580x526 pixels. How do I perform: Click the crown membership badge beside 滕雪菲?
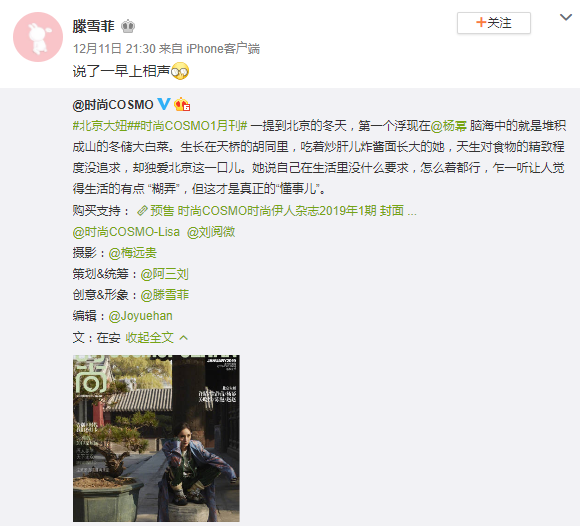(x=128, y=26)
